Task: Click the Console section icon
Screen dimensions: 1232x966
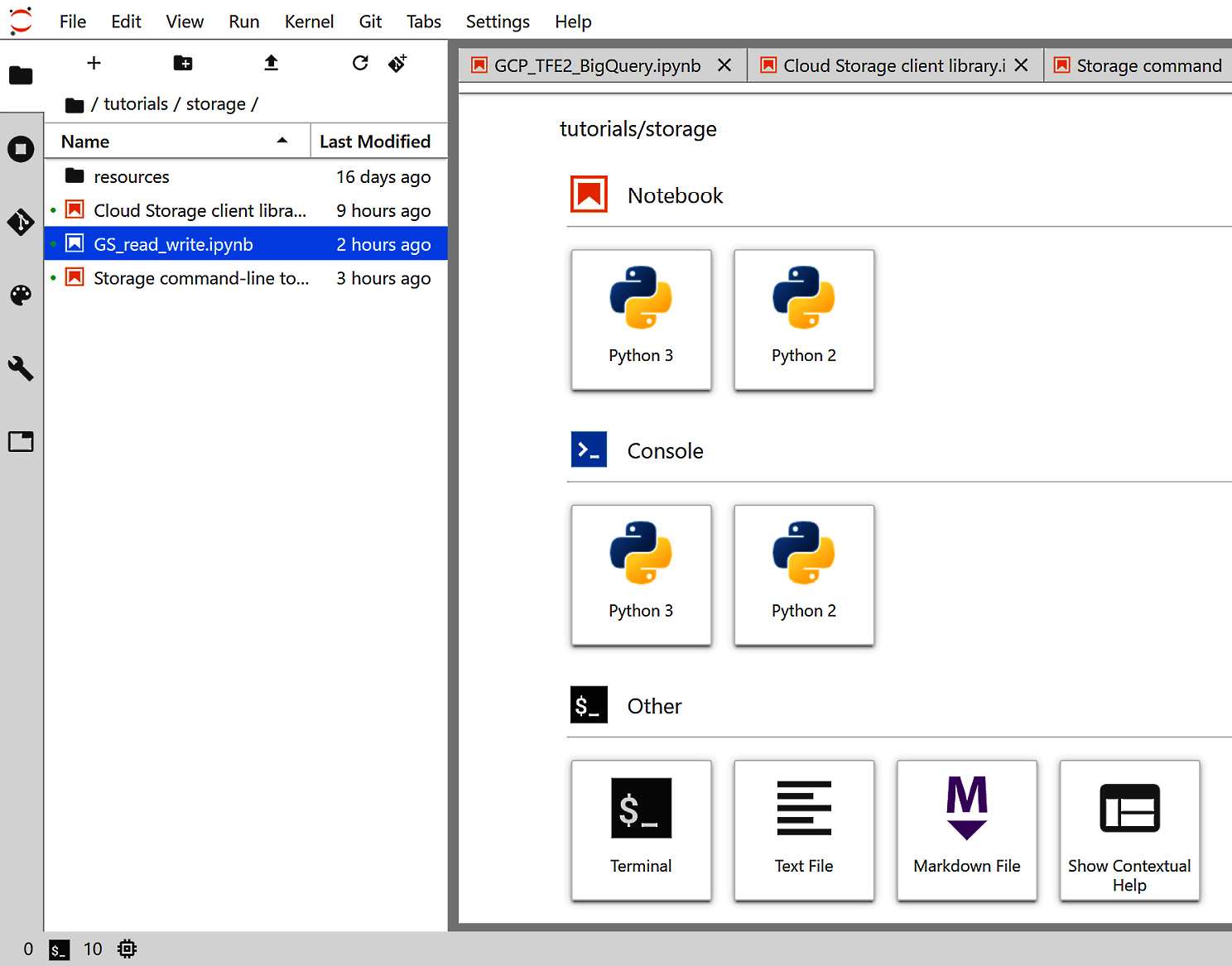Action: 589,449
